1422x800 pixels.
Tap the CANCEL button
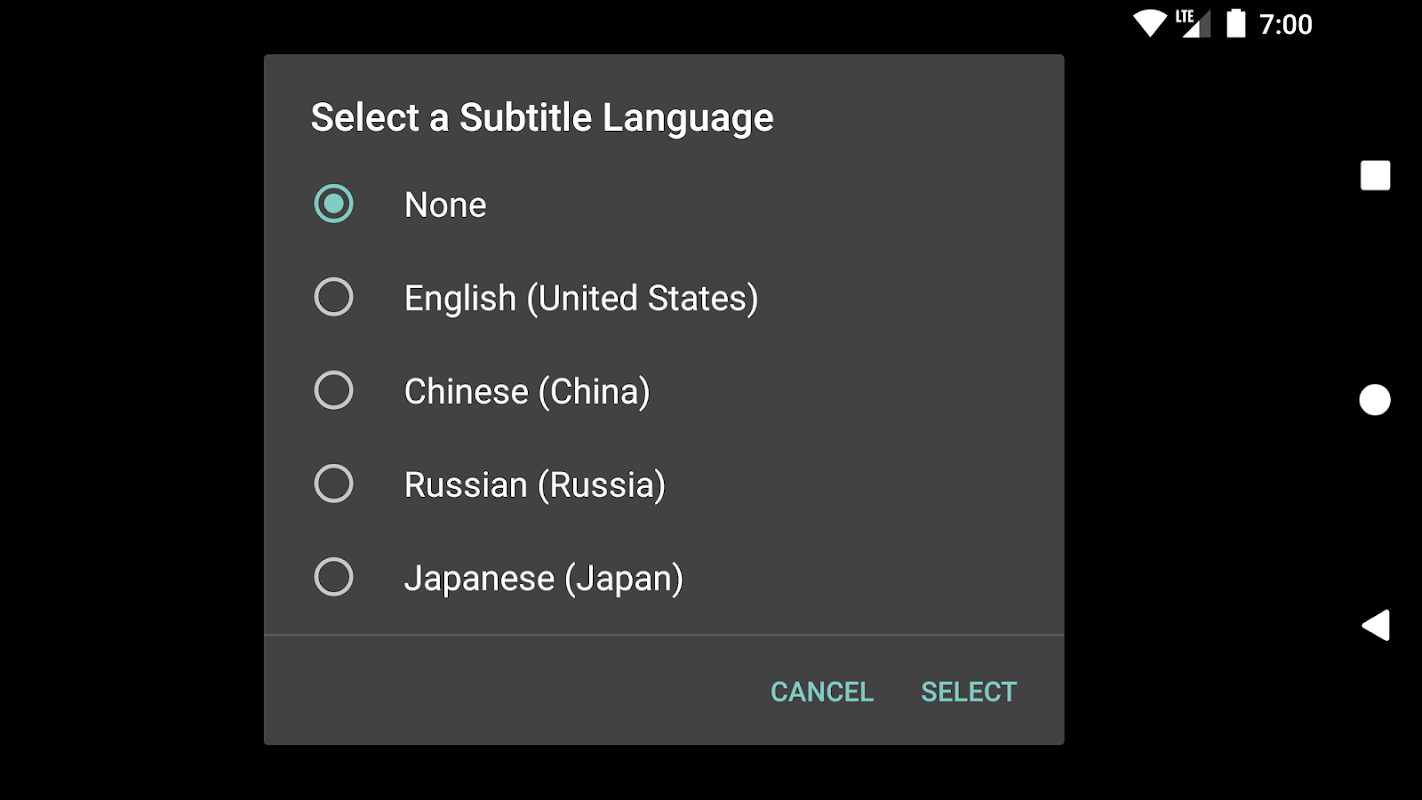(822, 692)
